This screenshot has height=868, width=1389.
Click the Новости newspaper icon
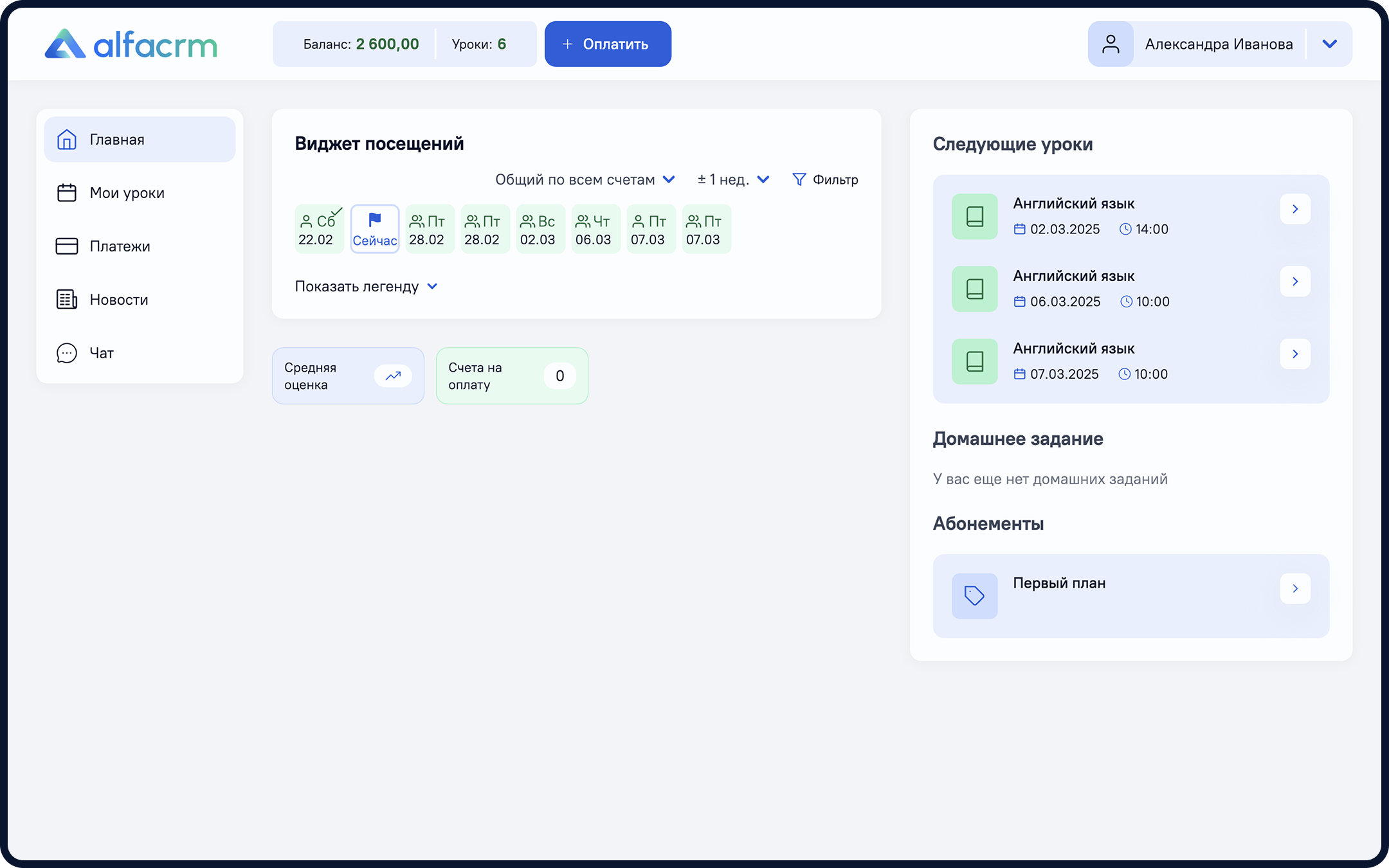(67, 300)
